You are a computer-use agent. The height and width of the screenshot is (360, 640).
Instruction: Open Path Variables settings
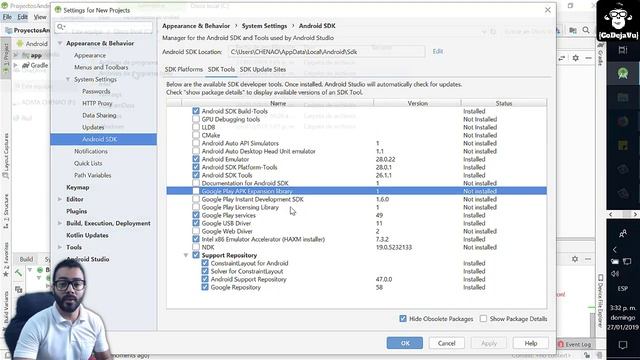[x=93, y=175]
